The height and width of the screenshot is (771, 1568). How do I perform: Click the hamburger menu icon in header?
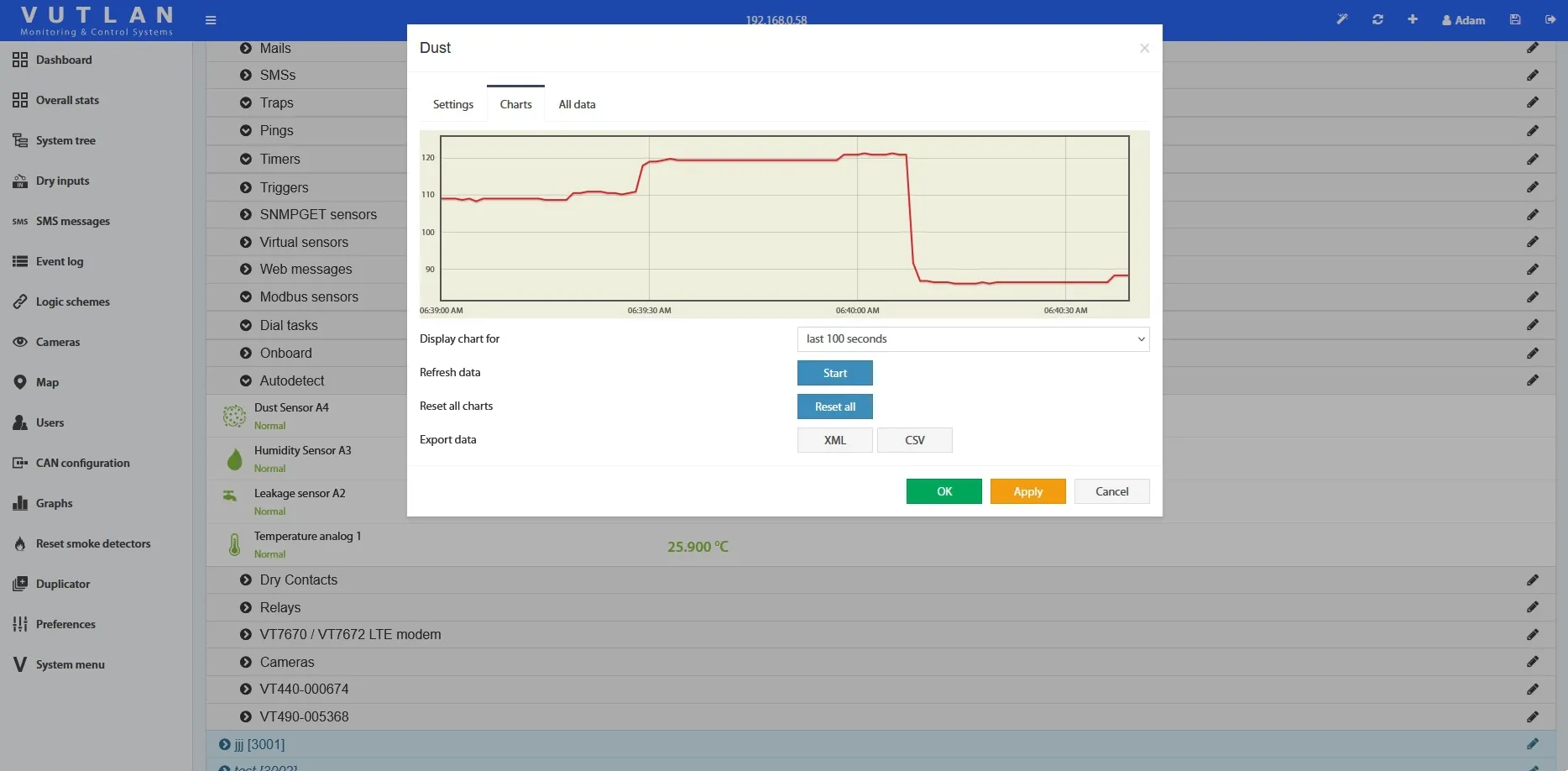pos(211,20)
